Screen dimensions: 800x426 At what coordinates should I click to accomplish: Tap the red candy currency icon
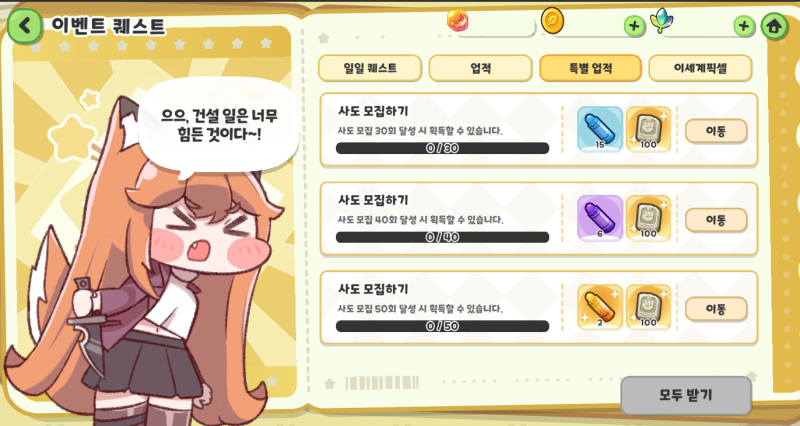[458, 20]
